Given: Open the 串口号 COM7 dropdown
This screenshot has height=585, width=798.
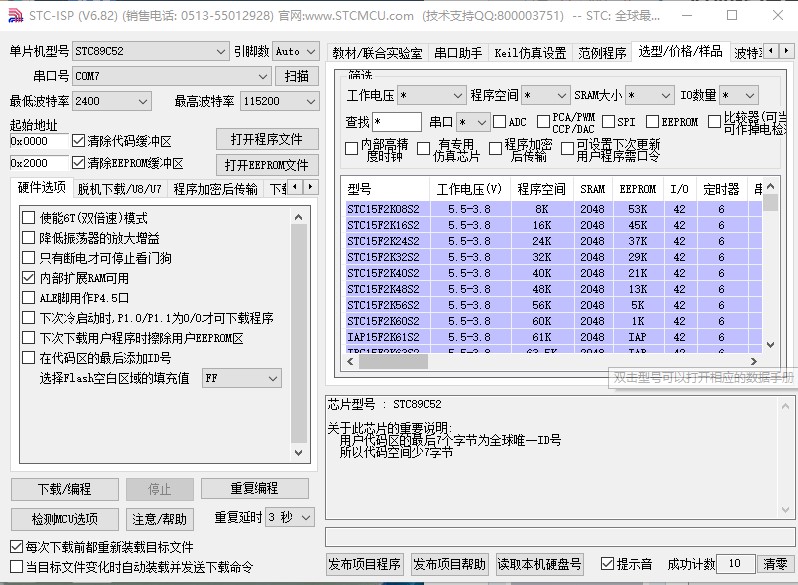Looking at the screenshot, I should point(171,76).
